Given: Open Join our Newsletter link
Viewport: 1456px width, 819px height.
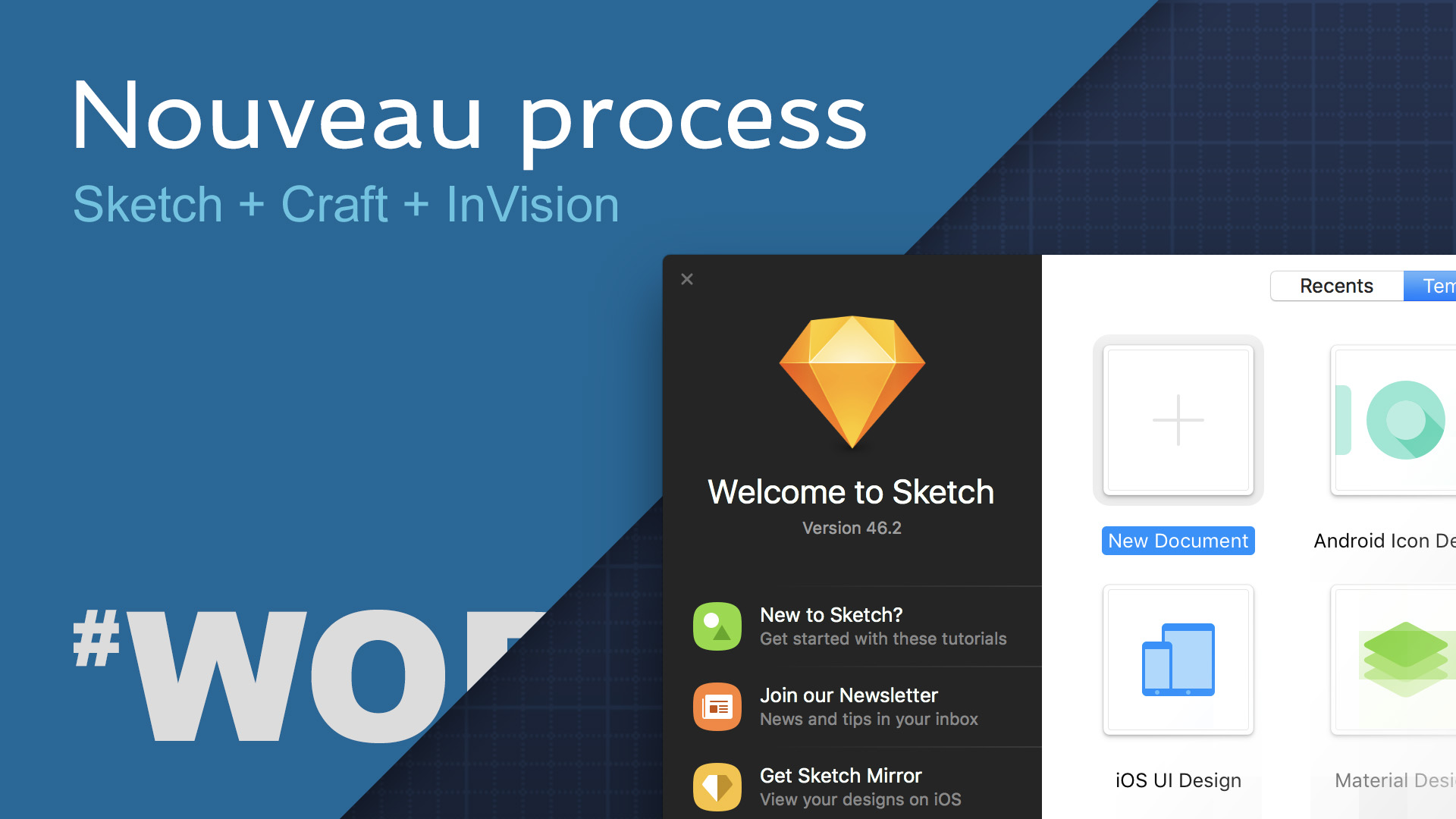Looking at the screenshot, I should tap(849, 695).
